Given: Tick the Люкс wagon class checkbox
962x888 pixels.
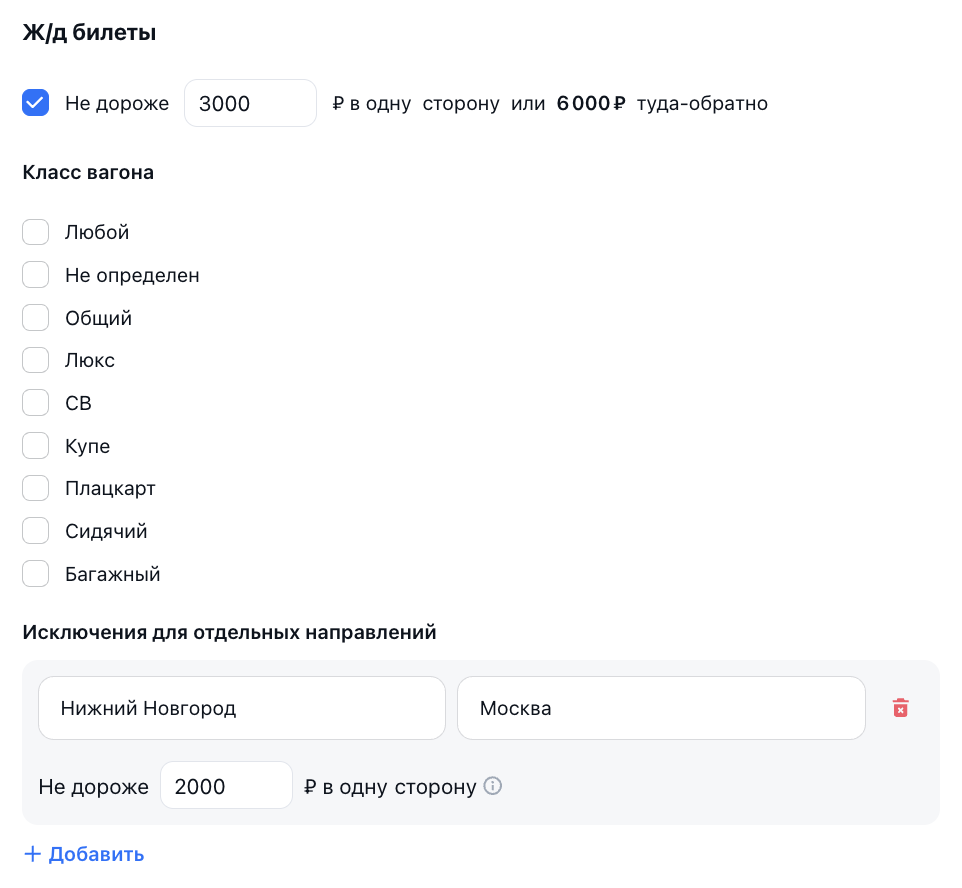Looking at the screenshot, I should 36,360.
